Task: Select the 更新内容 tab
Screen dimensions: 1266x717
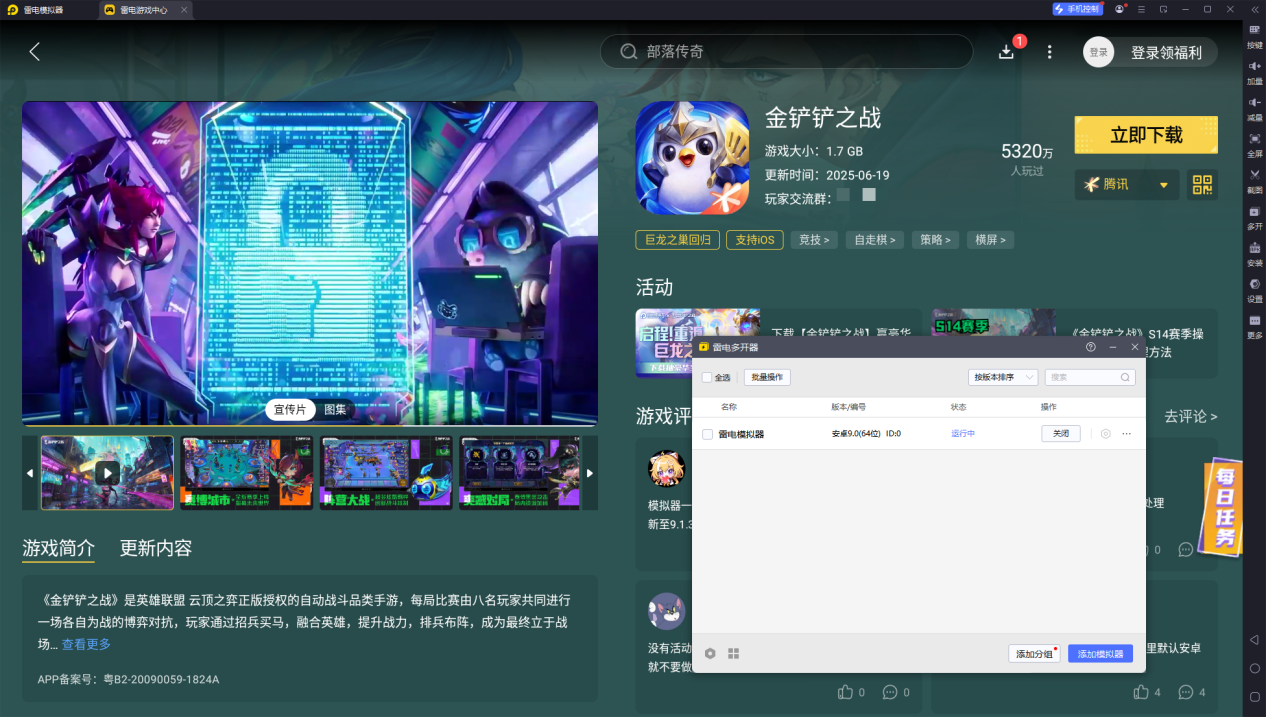Action: tap(156, 548)
